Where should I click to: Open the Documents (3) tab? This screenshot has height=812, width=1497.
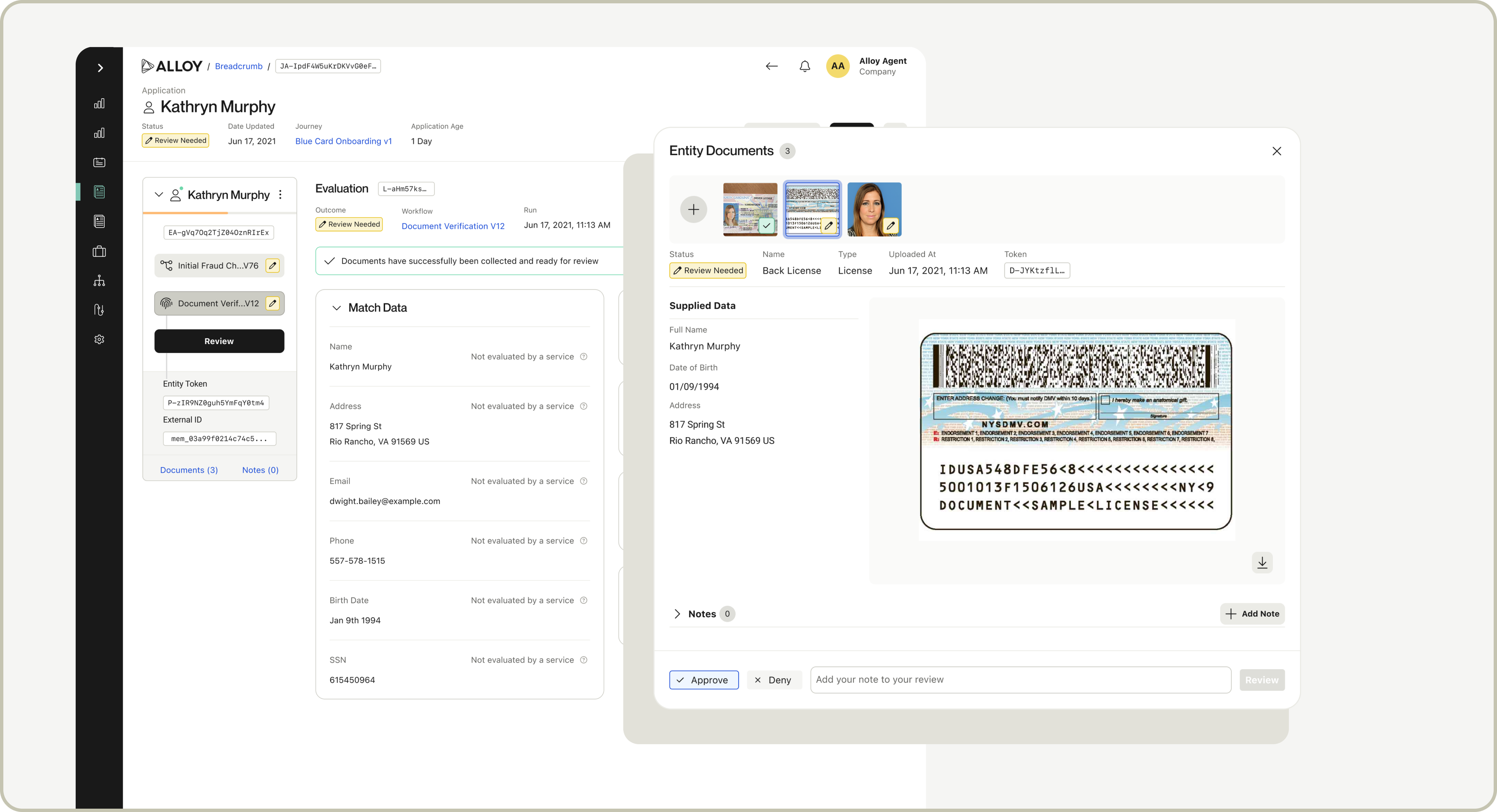[189, 470]
